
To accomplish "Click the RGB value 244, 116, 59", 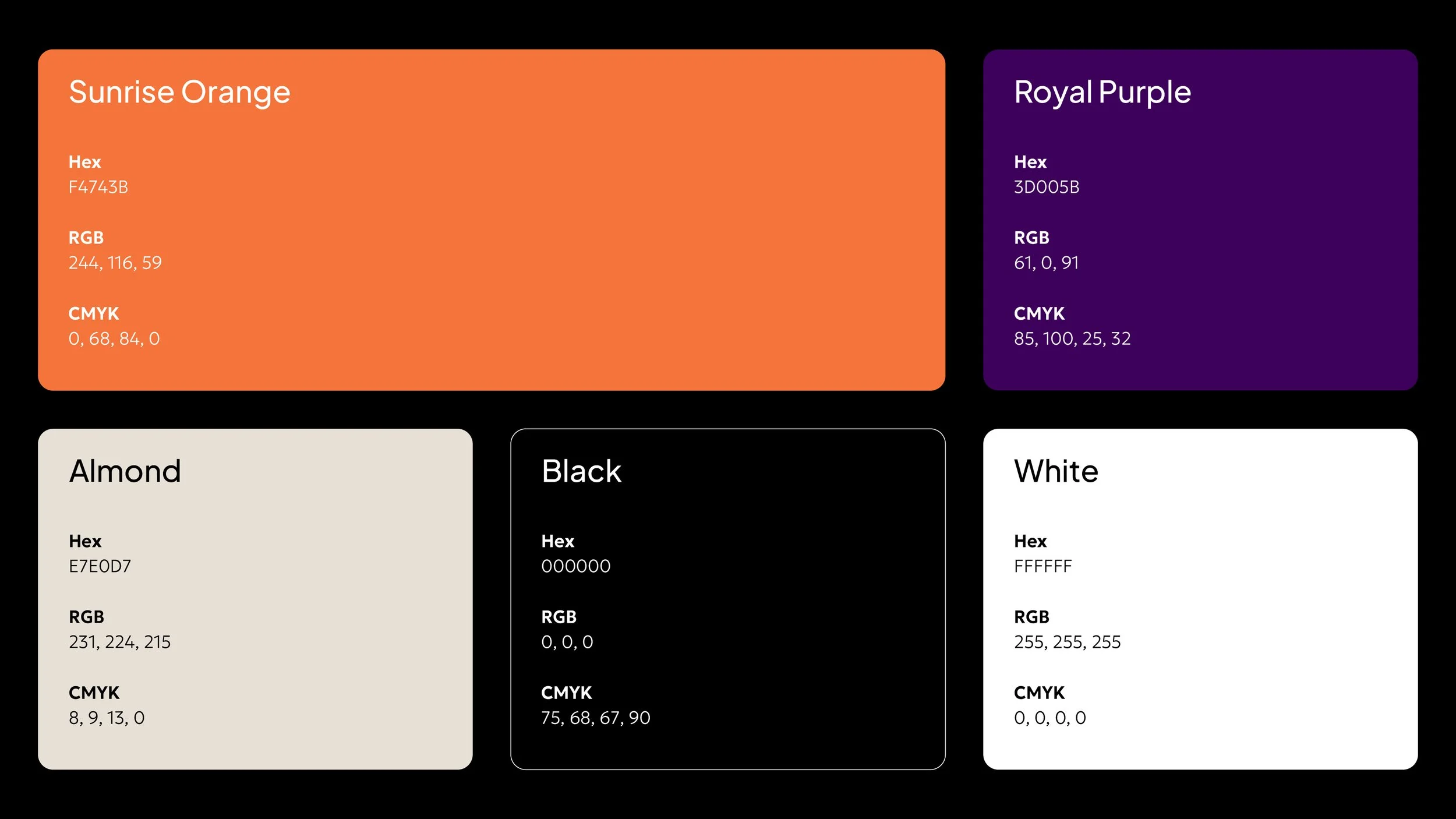I will (x=115, y=263).
